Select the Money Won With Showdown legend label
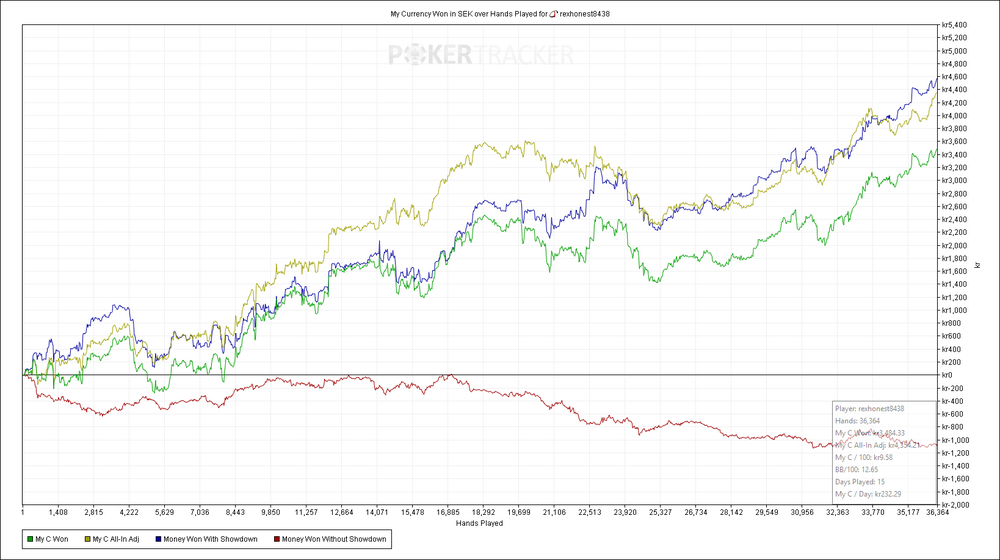The image size is (1000, 560). tap(210, 539)
